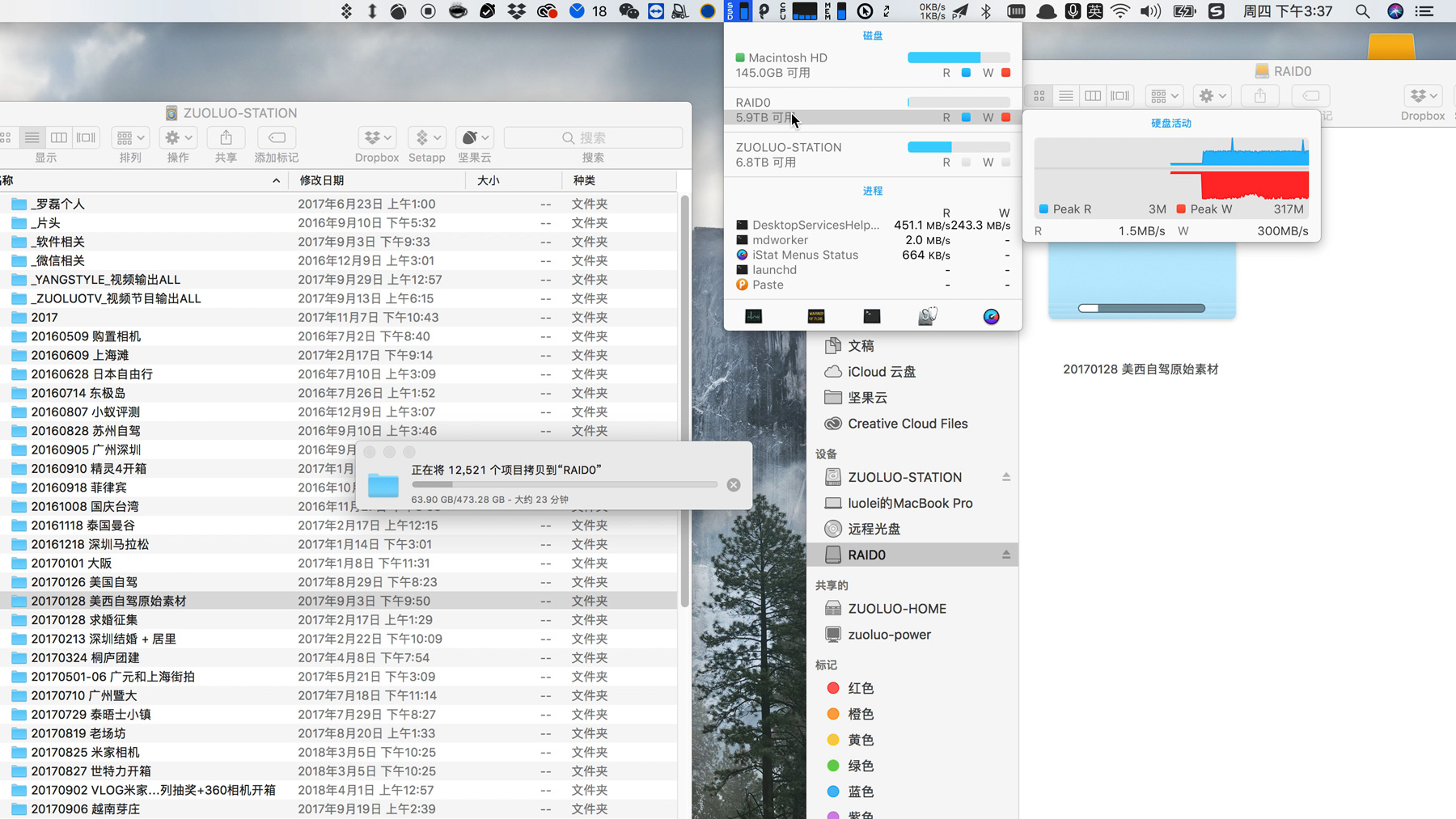Sort by the 修改日期 column header
Image resolution: width=1456 pixels, height=819 pixels.
coord(322,180)
